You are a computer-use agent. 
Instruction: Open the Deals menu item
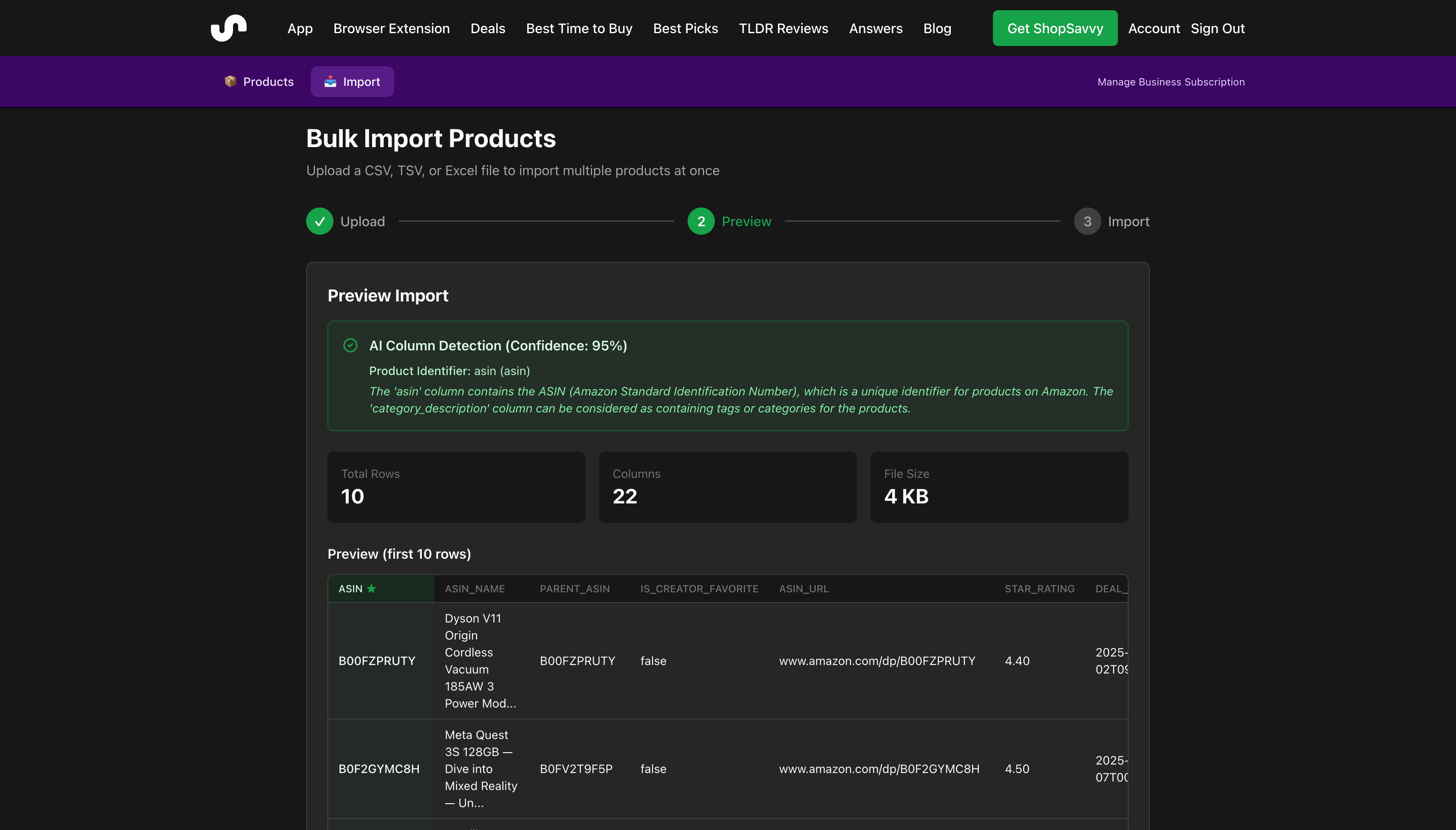(487, 28)
